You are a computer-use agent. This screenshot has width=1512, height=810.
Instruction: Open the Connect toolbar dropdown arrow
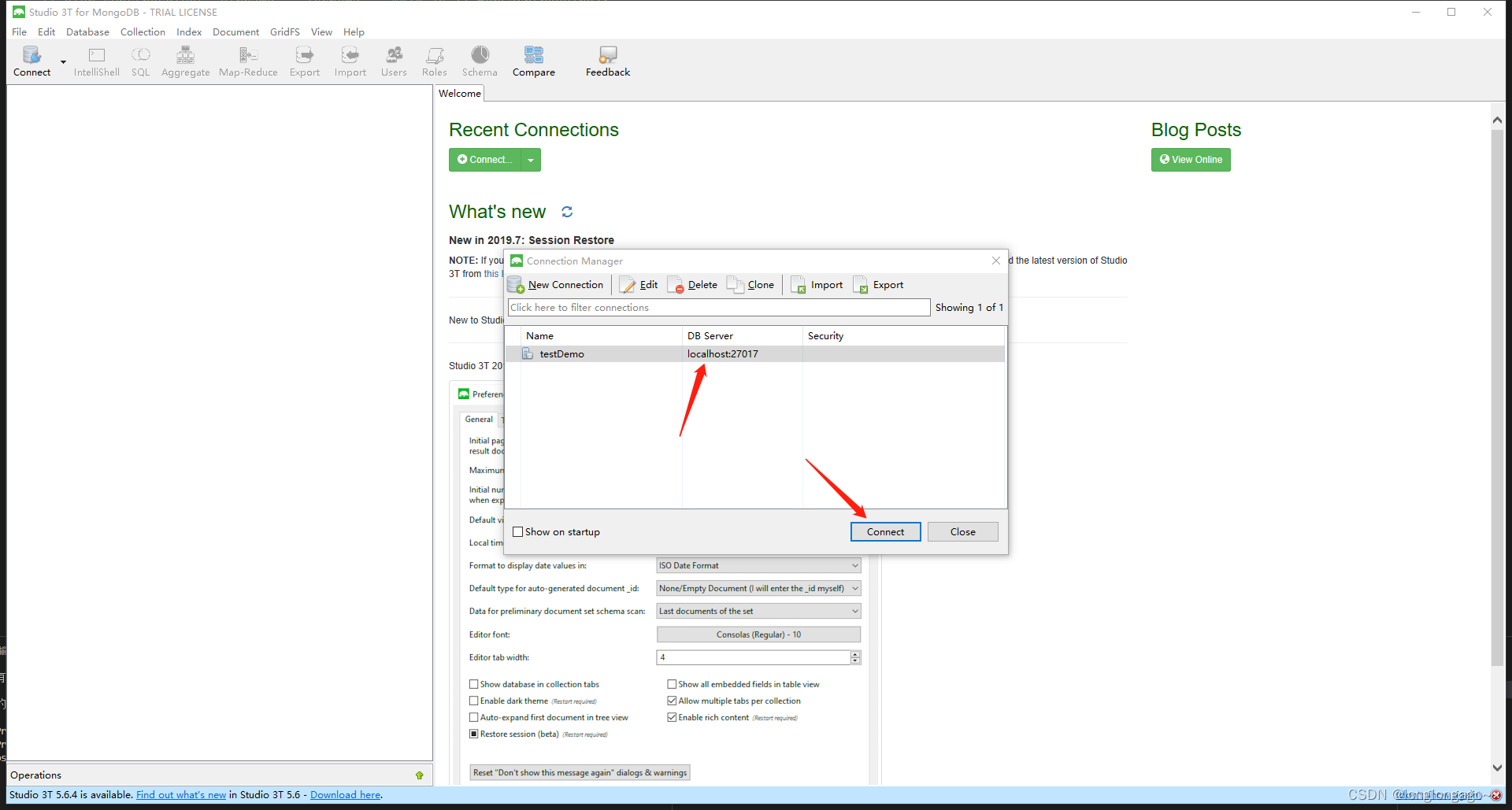tap(64, 61)
